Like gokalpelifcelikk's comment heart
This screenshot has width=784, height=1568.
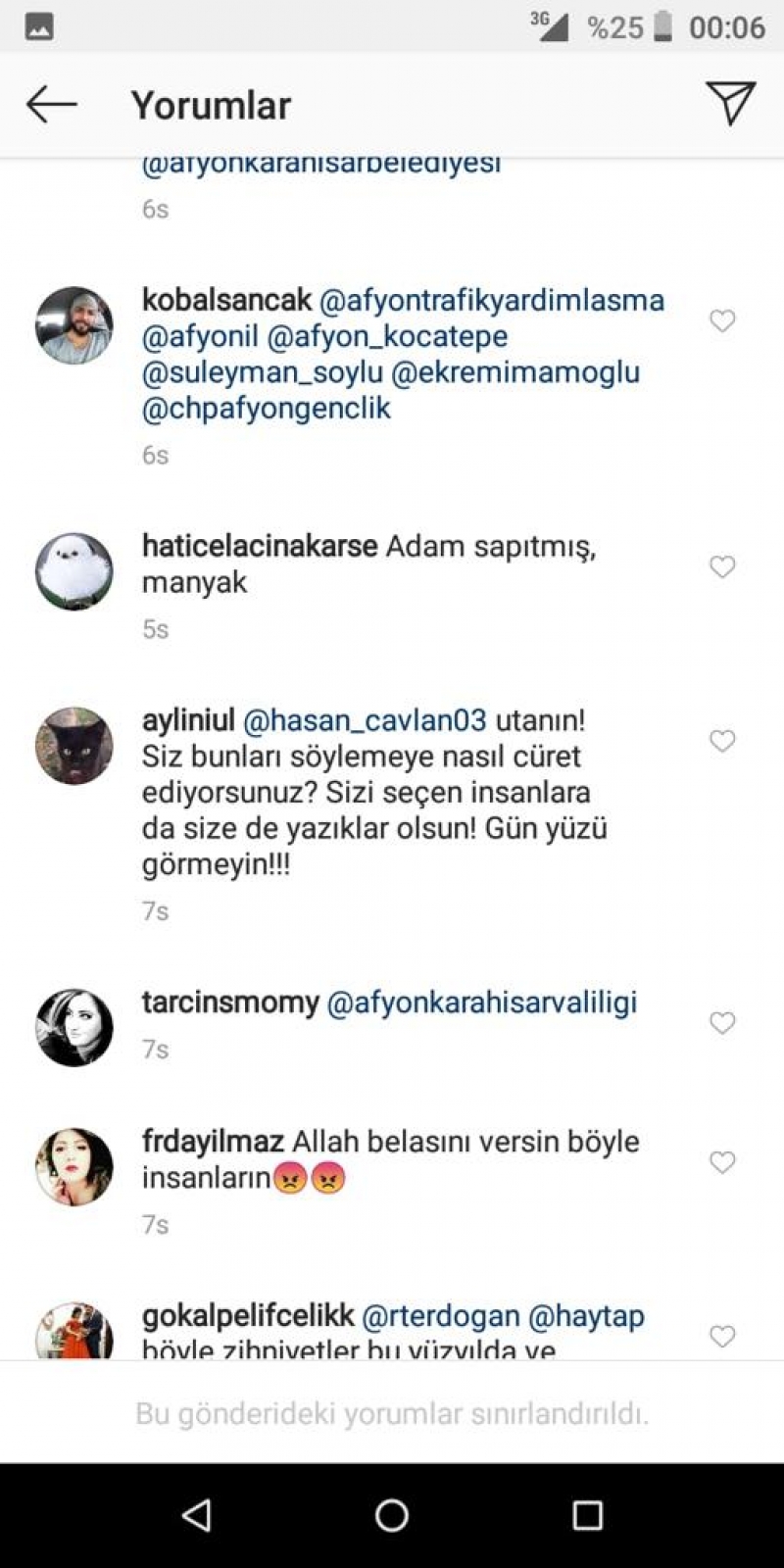pyautogui.click(x=722, y=1338)
